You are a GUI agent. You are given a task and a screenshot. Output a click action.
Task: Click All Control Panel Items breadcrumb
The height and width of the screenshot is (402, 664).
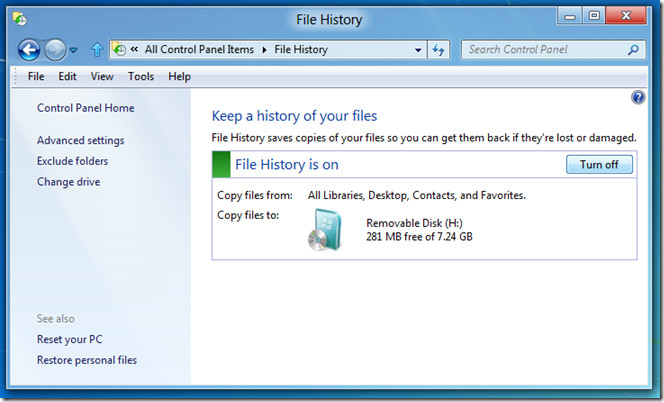pyautogui.click(x=199, y=50)
